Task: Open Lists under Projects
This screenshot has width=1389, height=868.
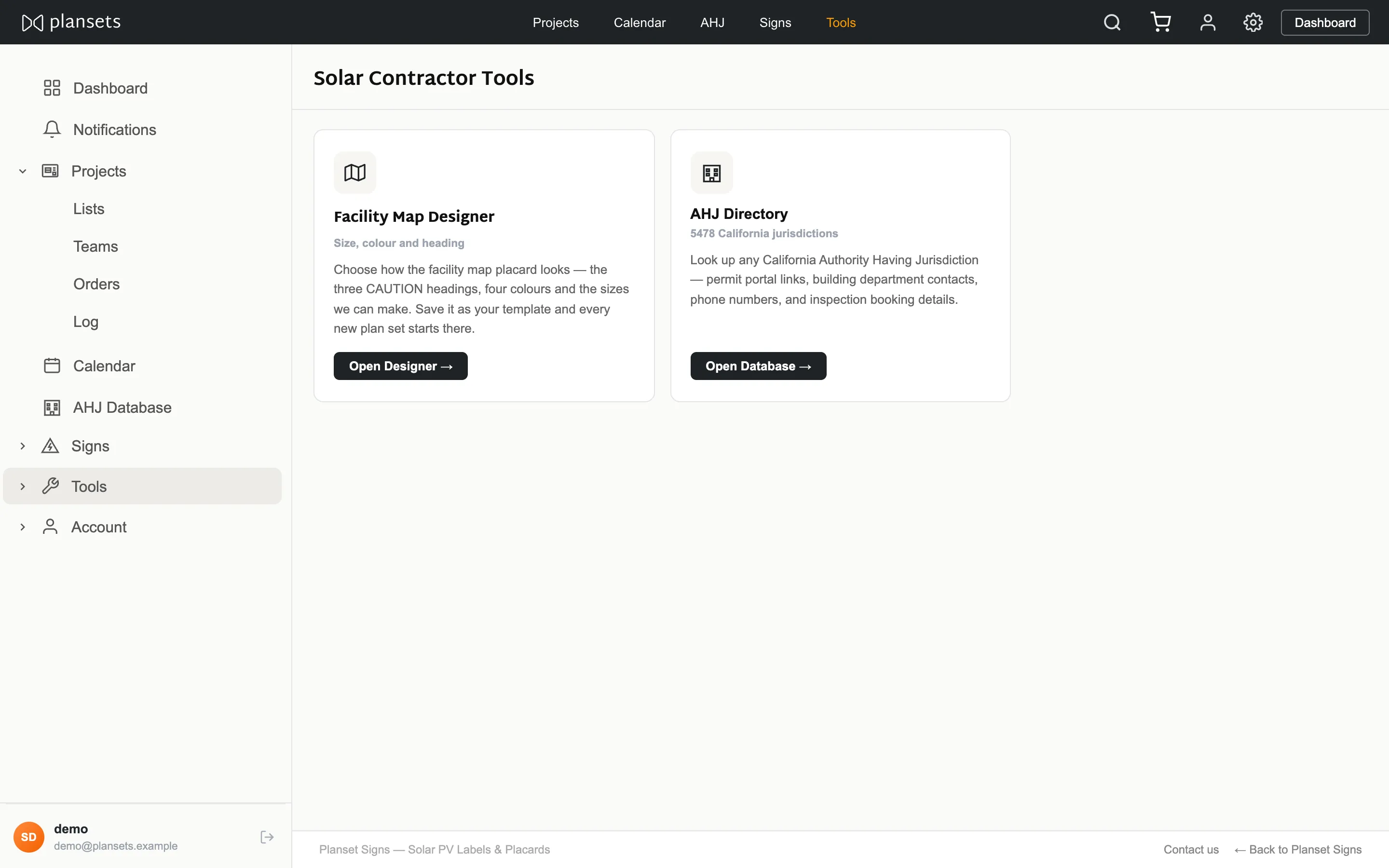Action: [88, 208]
